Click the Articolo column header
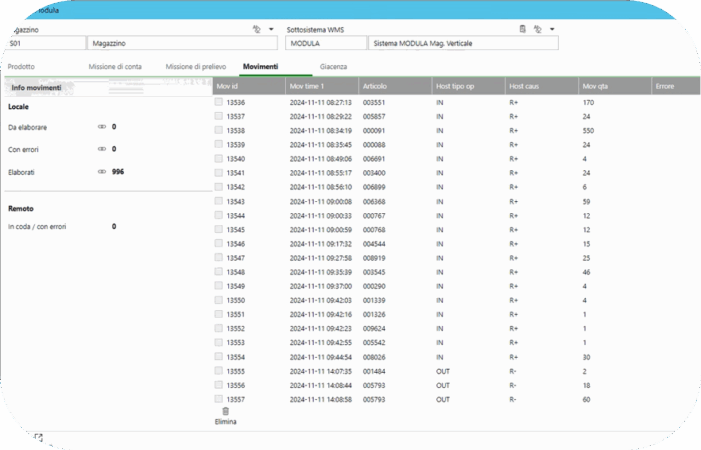 [375, 87]
